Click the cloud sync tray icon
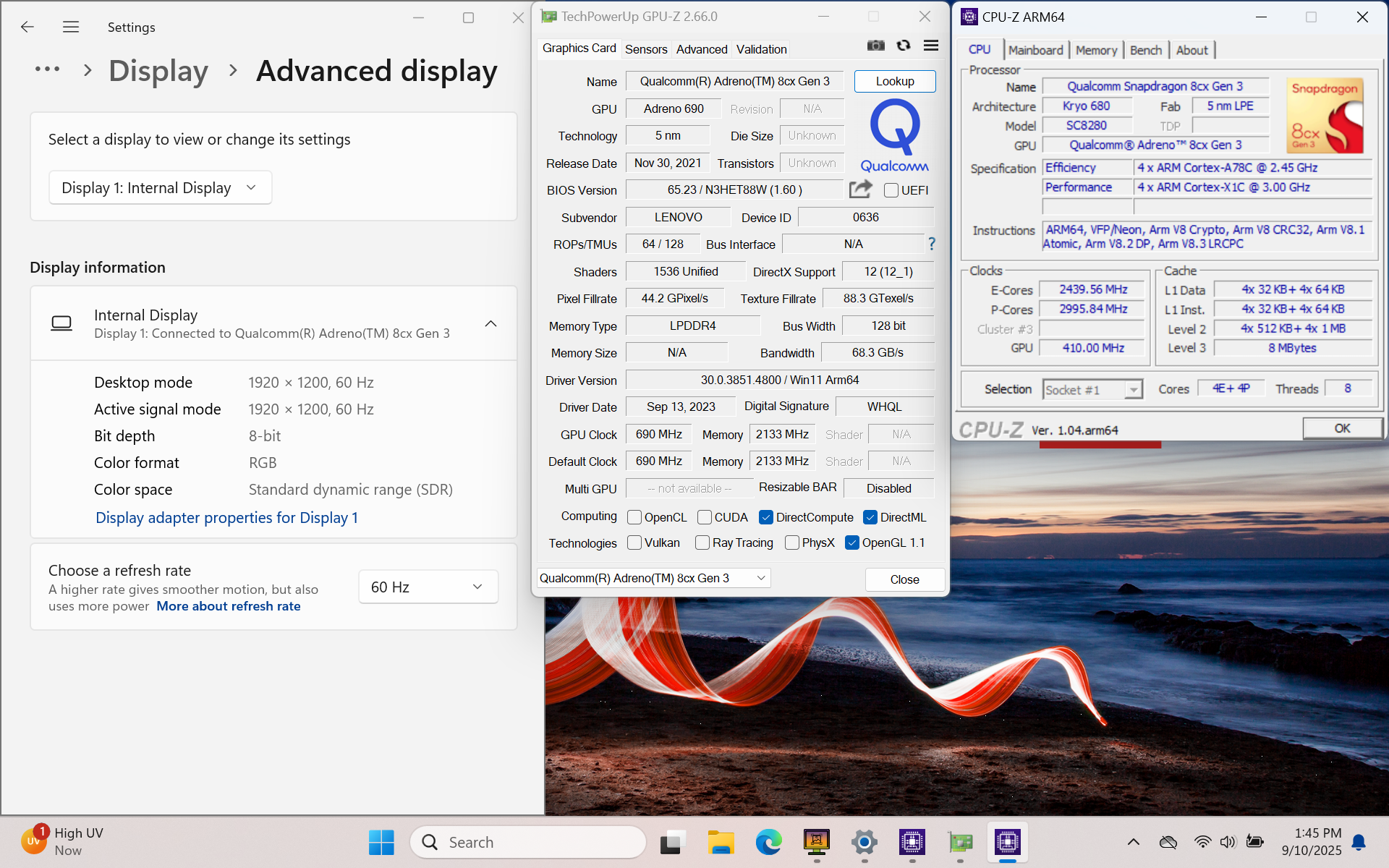 coord(1168,842)
